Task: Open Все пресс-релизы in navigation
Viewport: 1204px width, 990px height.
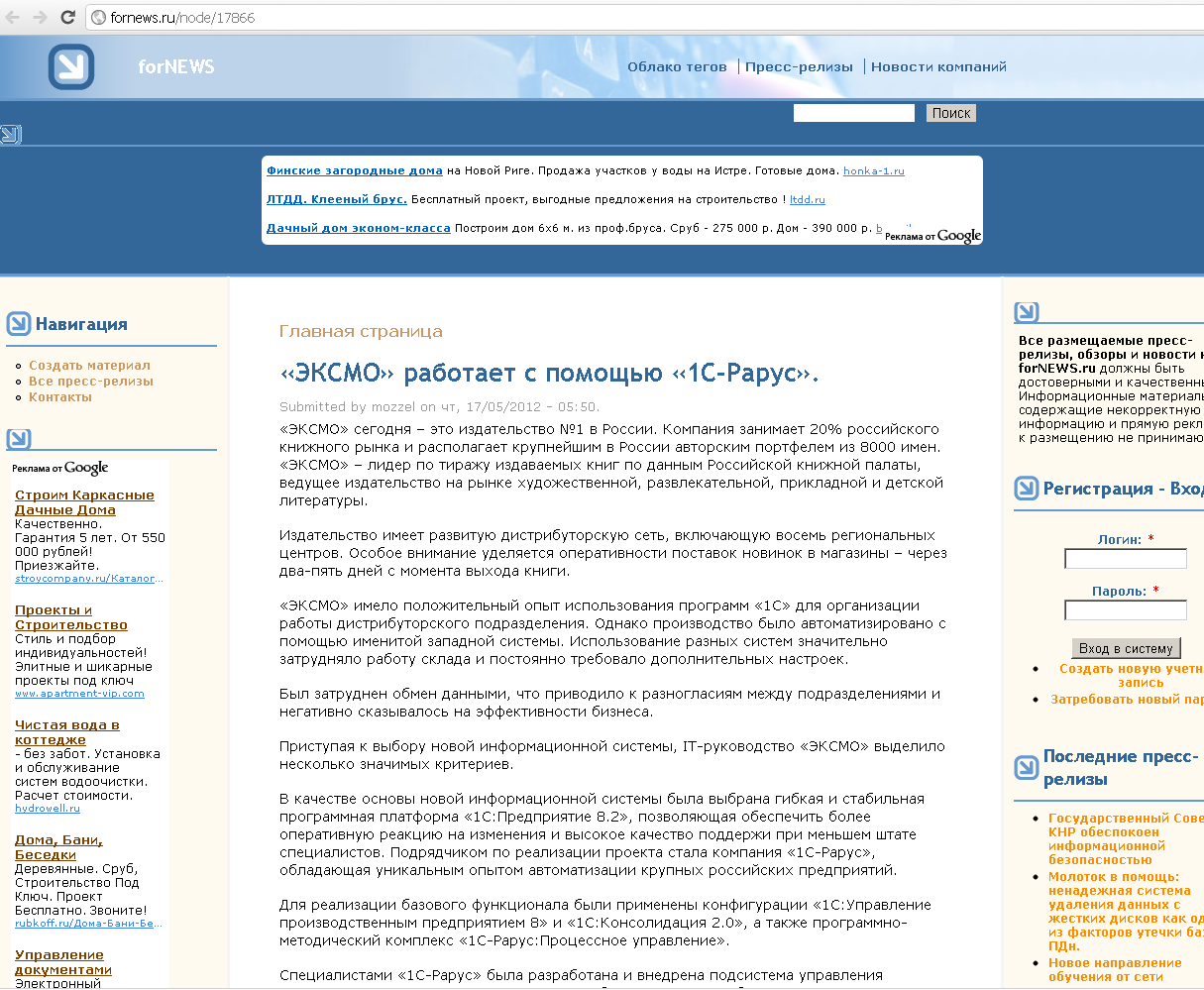Action: tap(91, 381)
